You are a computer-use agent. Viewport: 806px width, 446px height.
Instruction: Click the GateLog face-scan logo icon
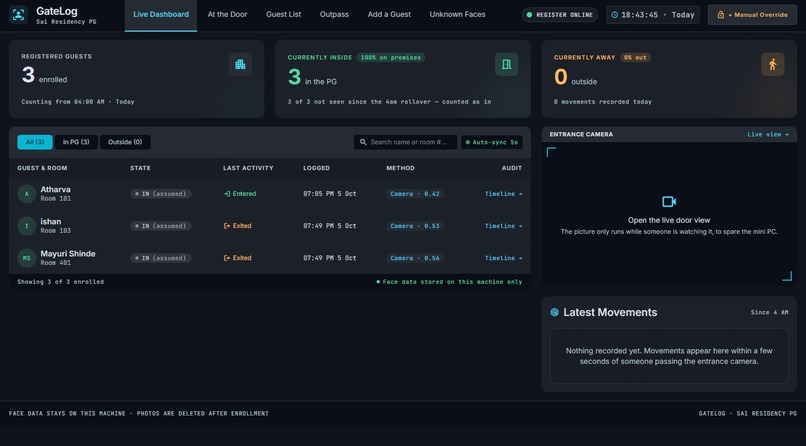pos(19,14)
